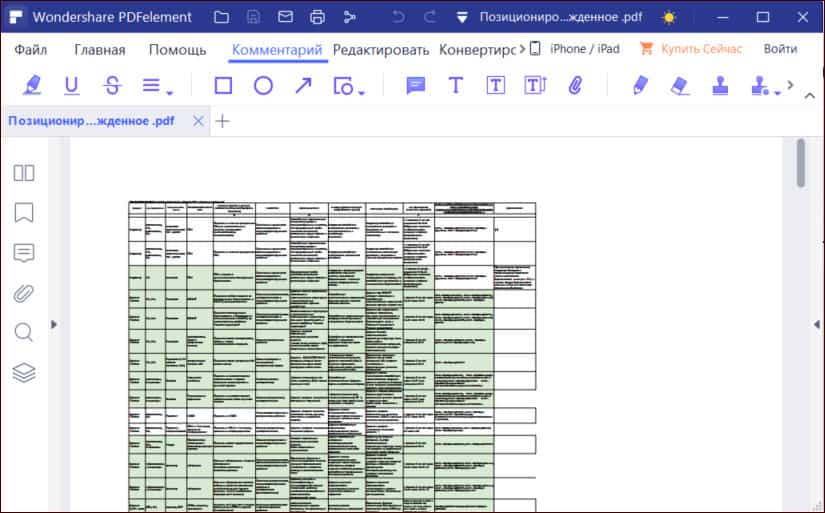Click the Print icon in title bar
825x513 pixels.
click(x=317, y=17)
